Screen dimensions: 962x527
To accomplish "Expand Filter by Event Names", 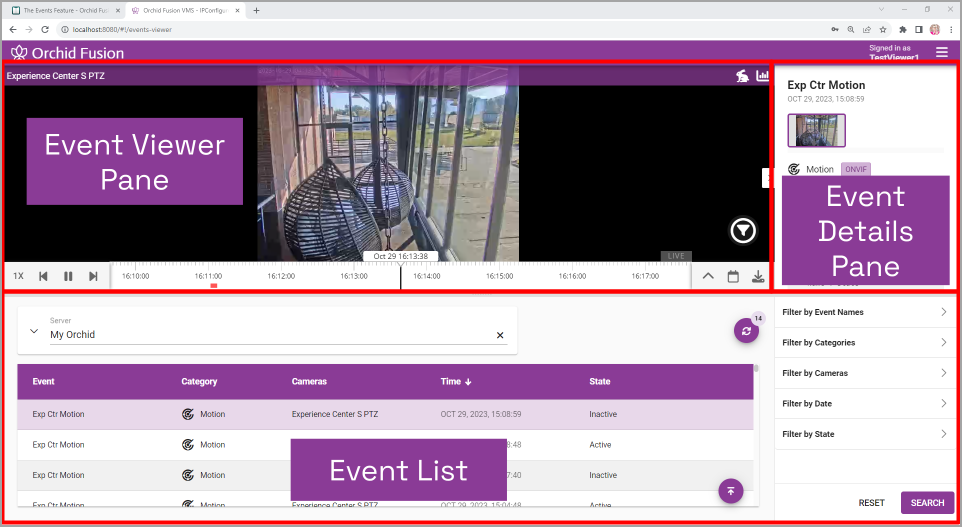I will 864,312.
